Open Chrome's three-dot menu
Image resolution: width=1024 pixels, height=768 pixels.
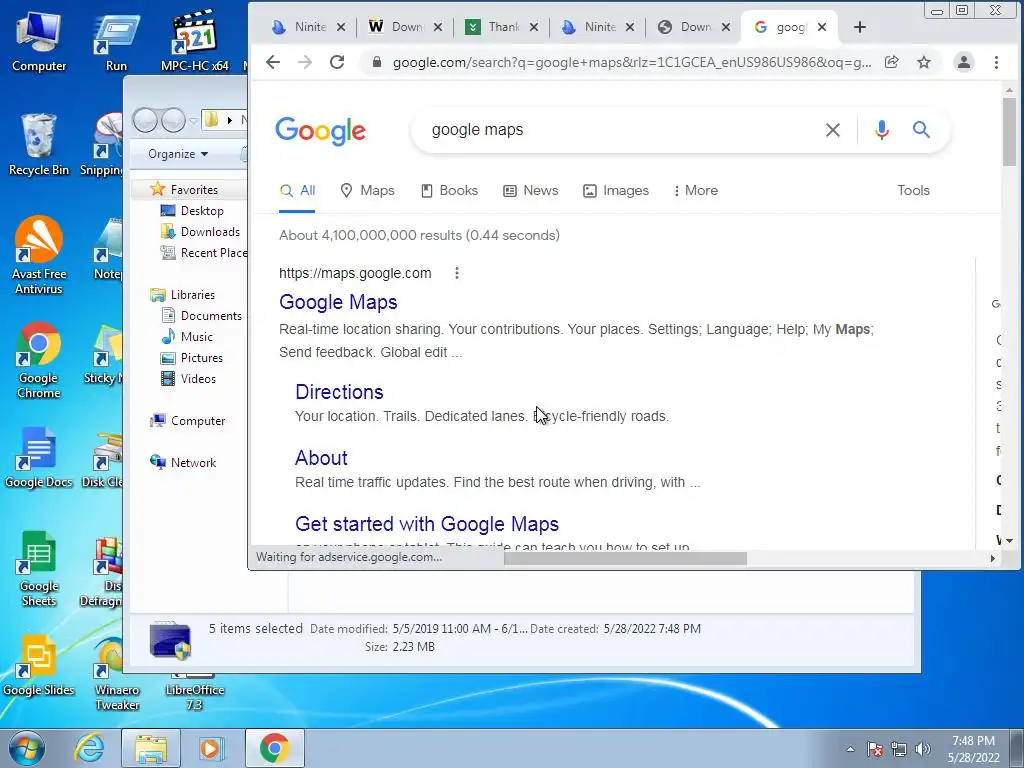996,62
